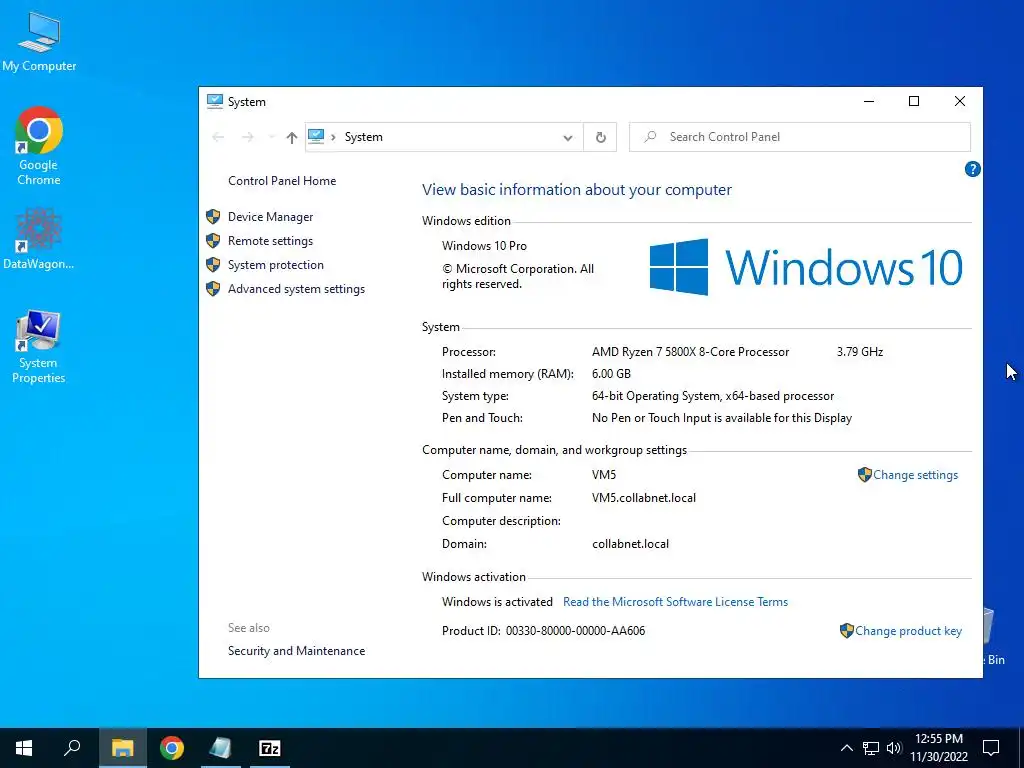The width and height of the screenshot is (1024, 768).
Task: Focus the Search Control Panel field
Action: (800, 137)
